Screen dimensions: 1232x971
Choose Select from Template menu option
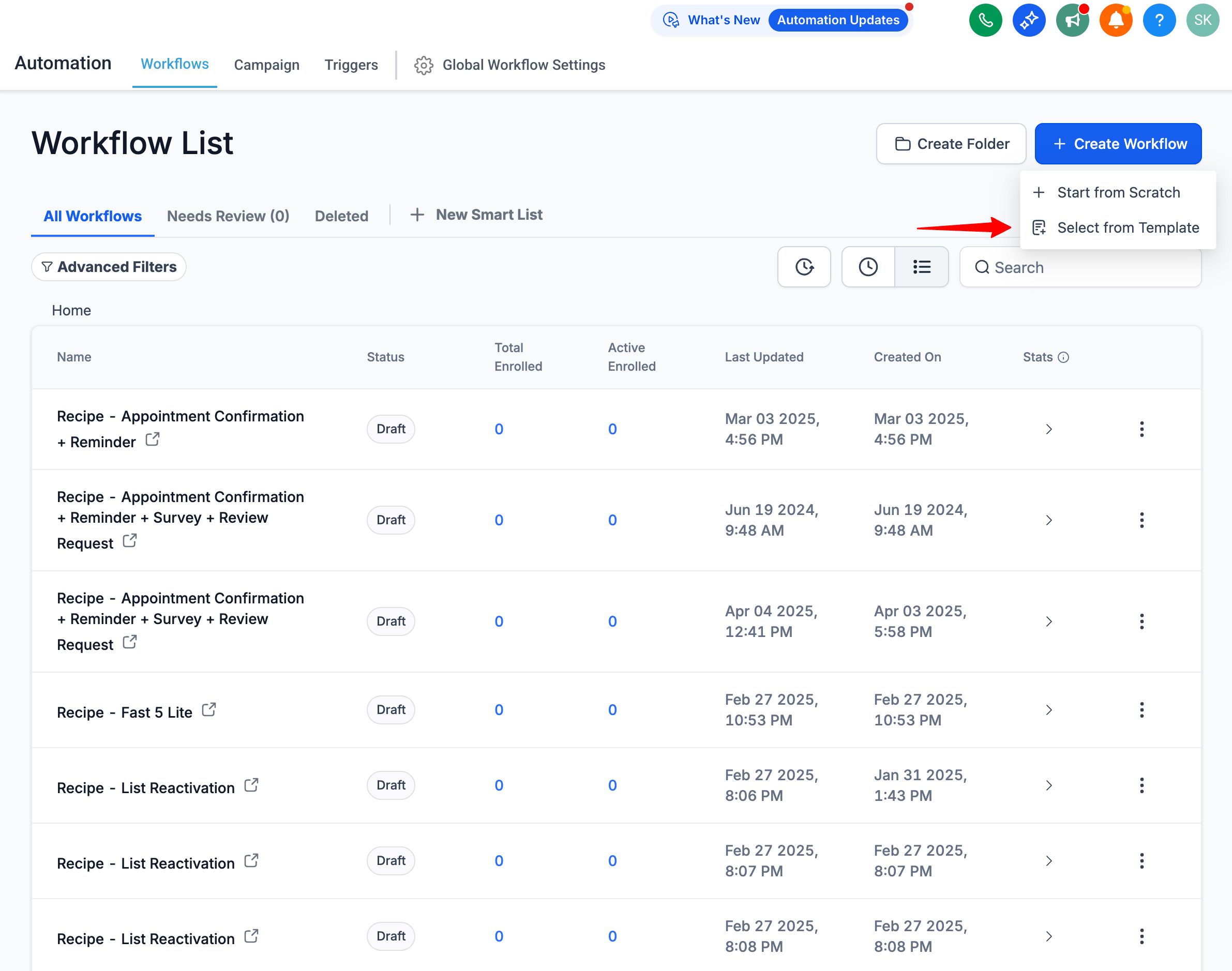(x=1118, y=228)
